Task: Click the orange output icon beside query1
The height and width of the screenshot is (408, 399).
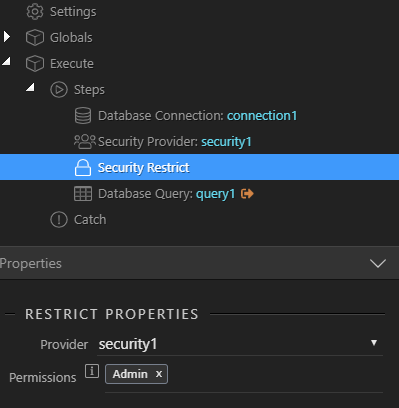Action: 247,193
